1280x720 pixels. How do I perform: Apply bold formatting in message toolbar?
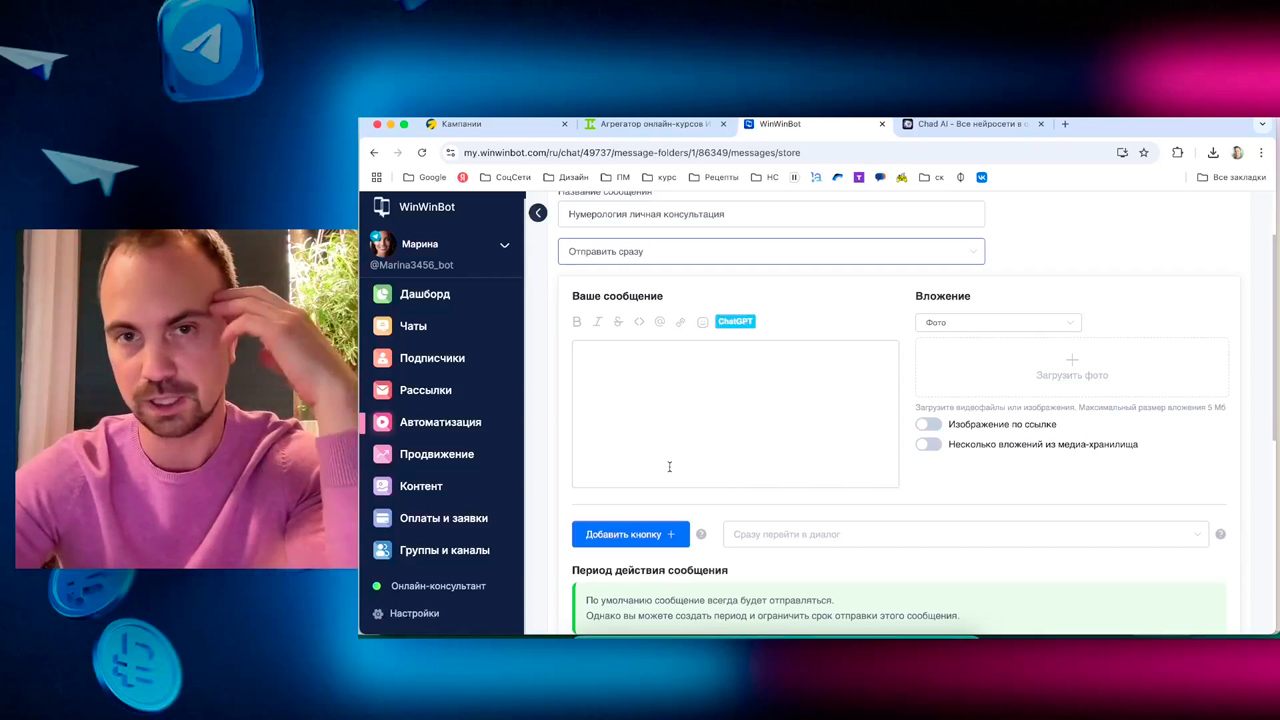point(577,322)
